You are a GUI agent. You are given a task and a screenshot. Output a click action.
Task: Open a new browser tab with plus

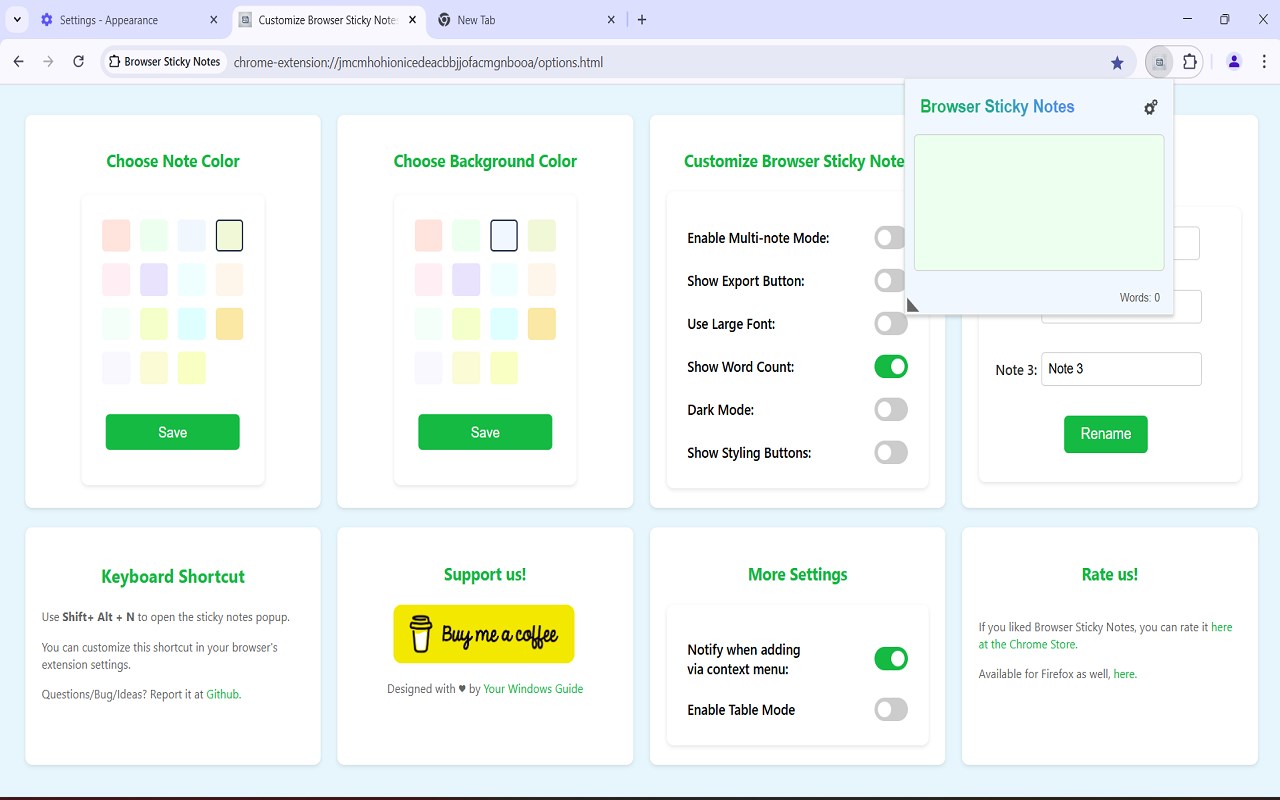(x=642, y=20)
